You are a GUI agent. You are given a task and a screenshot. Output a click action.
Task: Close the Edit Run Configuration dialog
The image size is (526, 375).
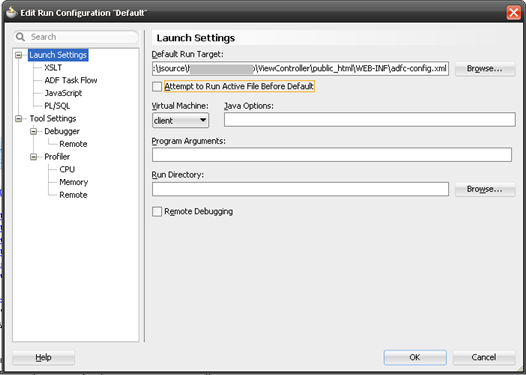pos(514,13)
